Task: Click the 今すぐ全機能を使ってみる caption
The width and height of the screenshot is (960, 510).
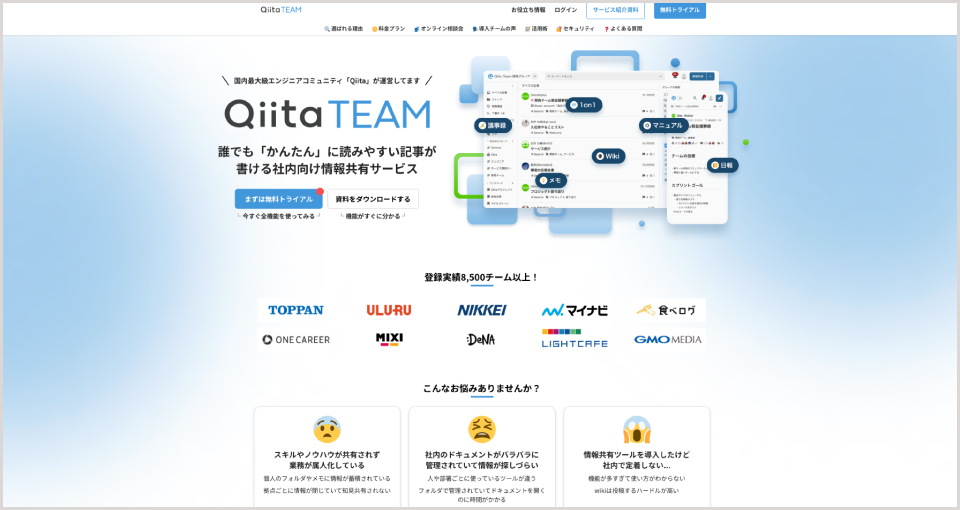Action: 279,216
